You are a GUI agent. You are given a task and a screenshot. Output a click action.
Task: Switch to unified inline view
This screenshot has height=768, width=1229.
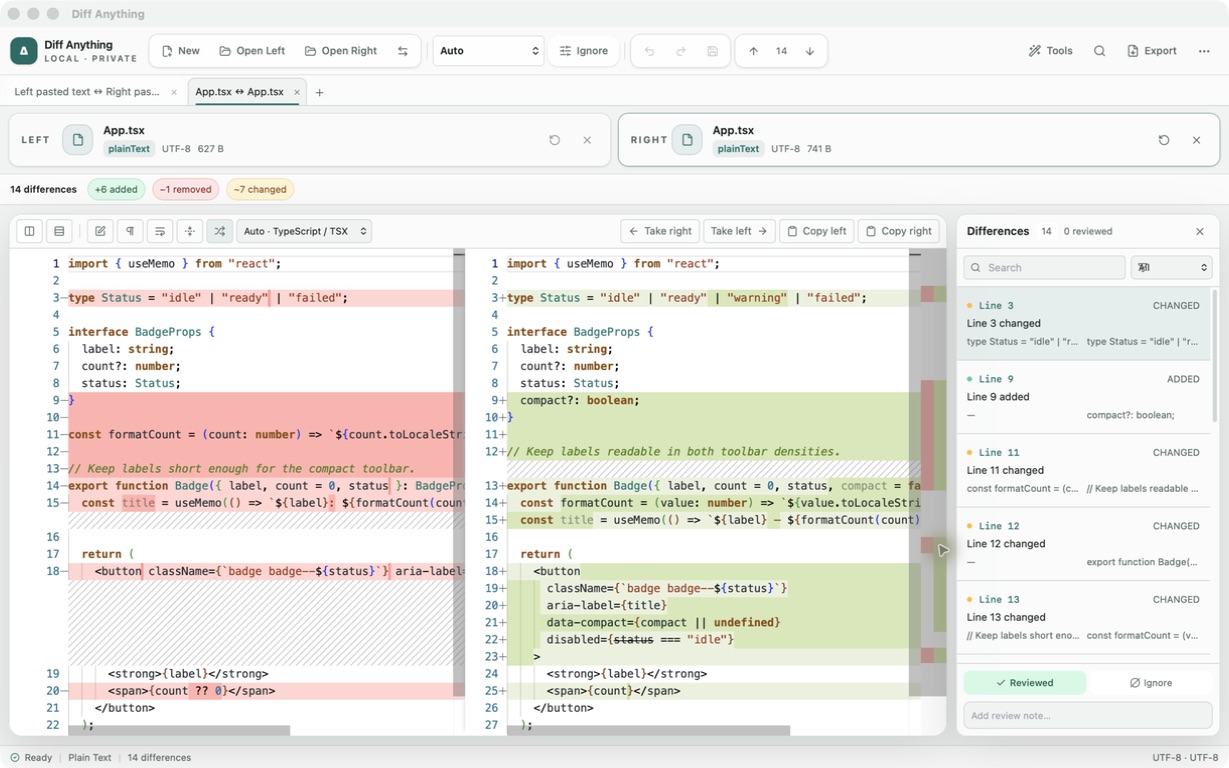pos(59,231)
